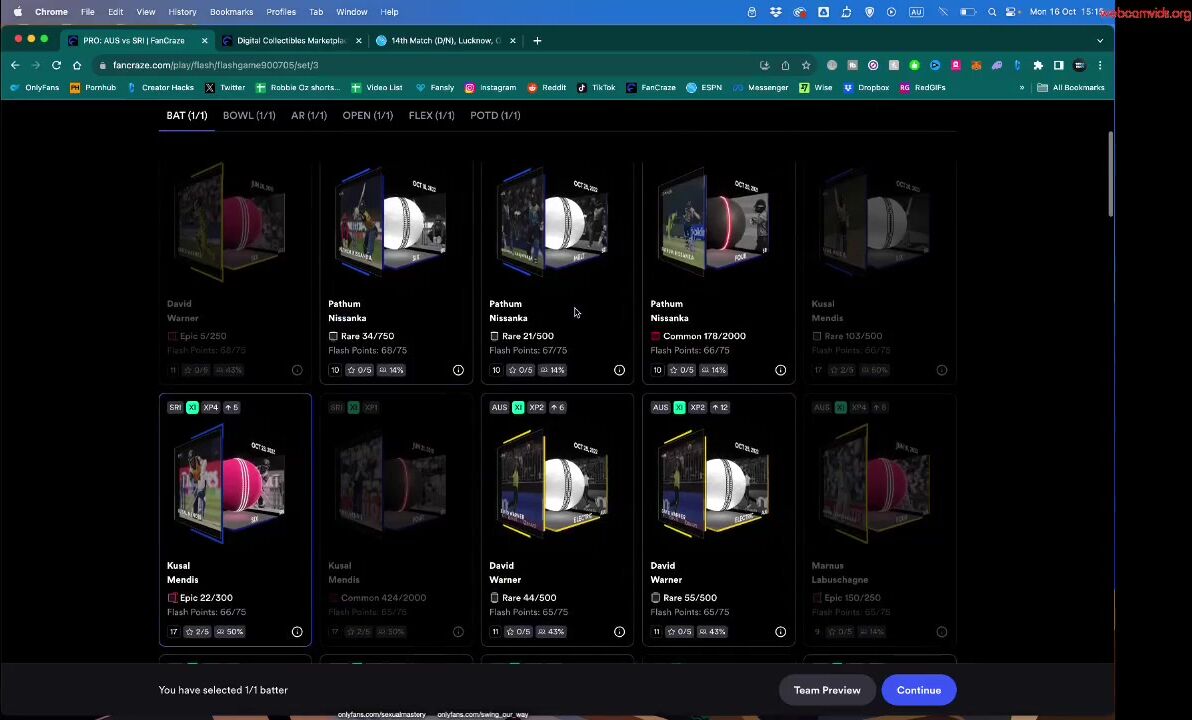Viewport: 1192px width, 720px height.
Task: Show info for Kusal Mendis Epic 22/300 card
Action: point(297,632)
